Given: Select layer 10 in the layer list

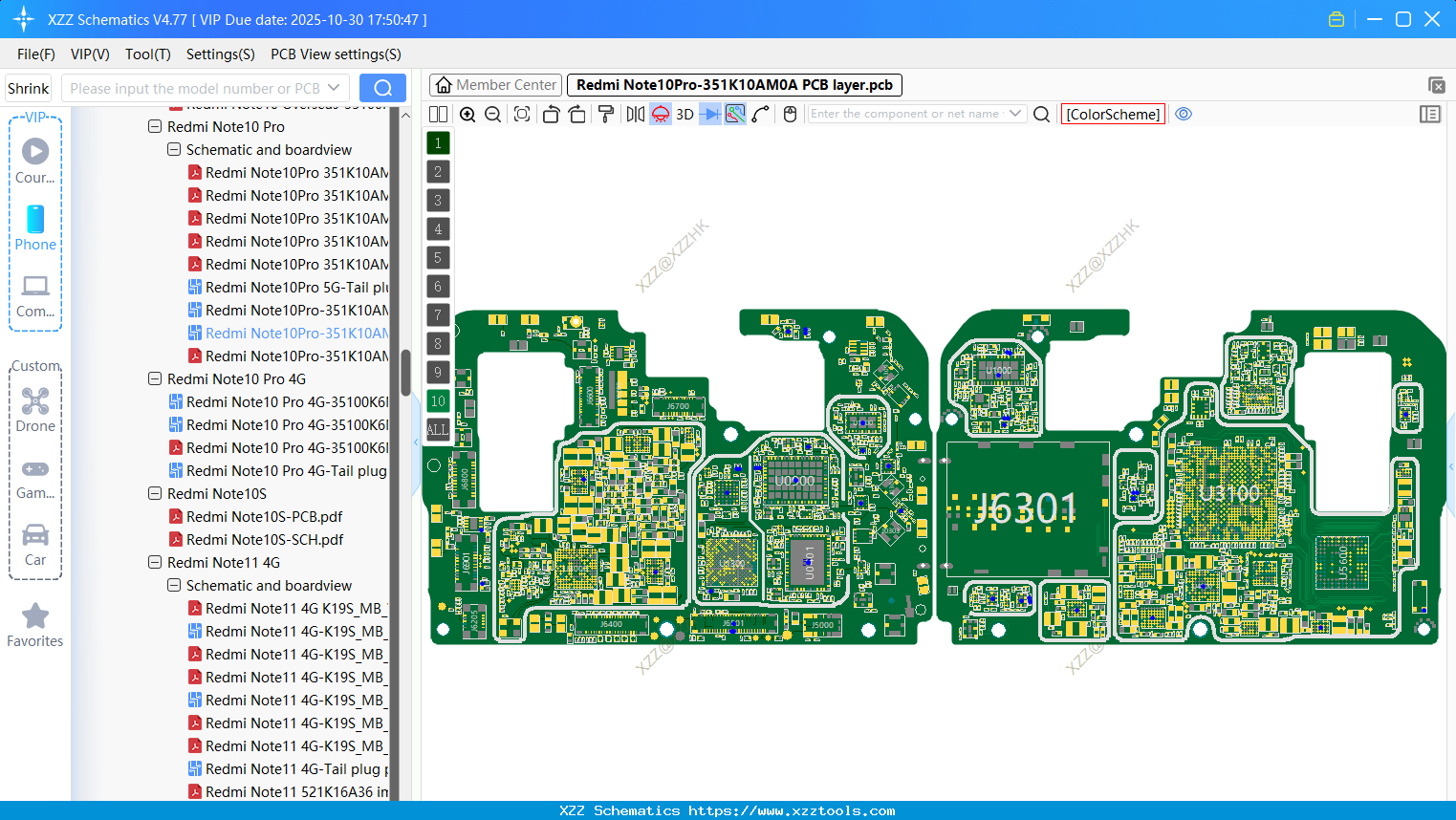Looking at the screenshot, I should (x=438, y=400).
